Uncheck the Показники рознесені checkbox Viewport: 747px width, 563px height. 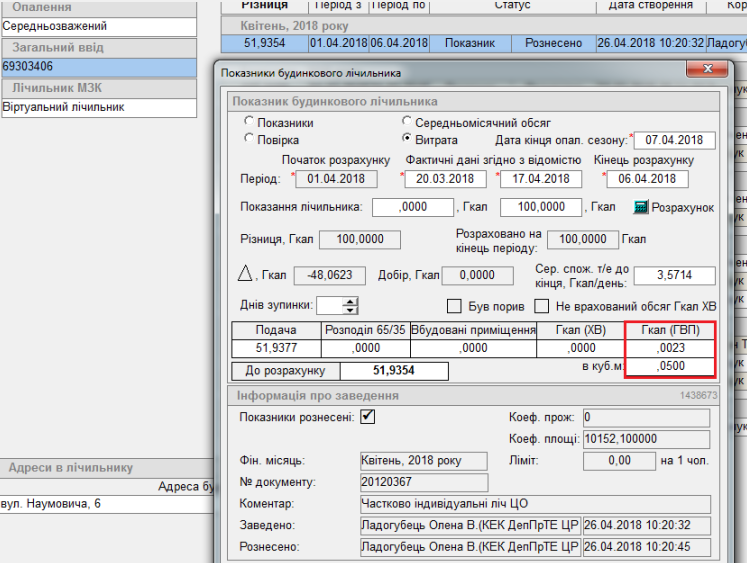(x=367, y=416)
